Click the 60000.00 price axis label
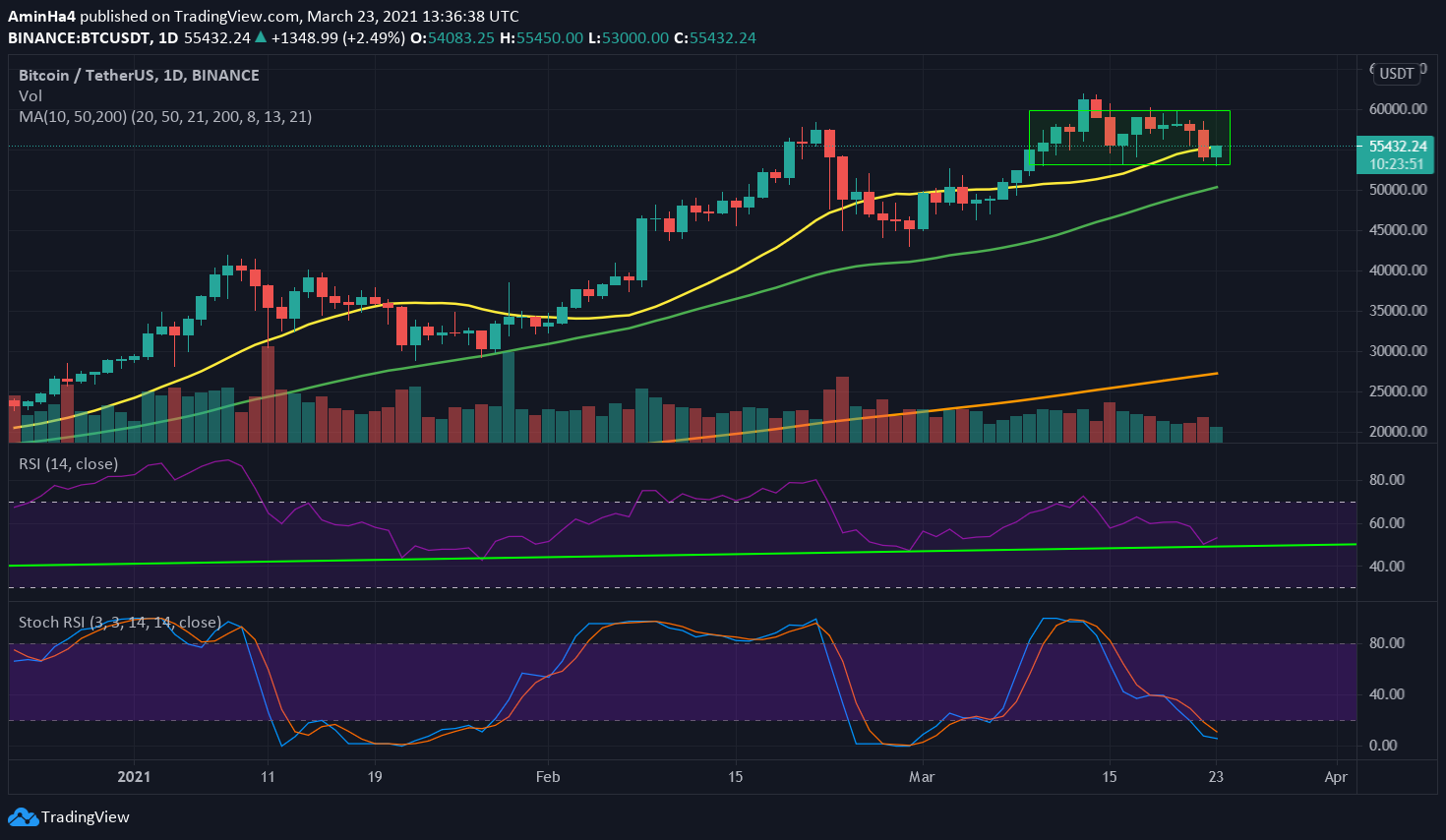Screen dimensions: 1446x840 (1398, 109)
